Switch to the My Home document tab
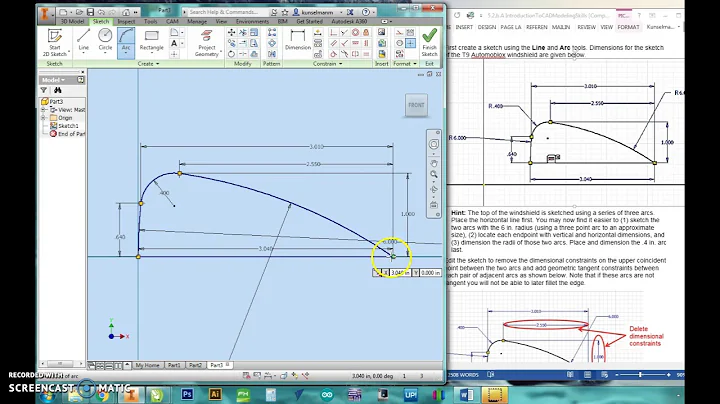This screenshot has width=720, height=404. pos(147,365)
